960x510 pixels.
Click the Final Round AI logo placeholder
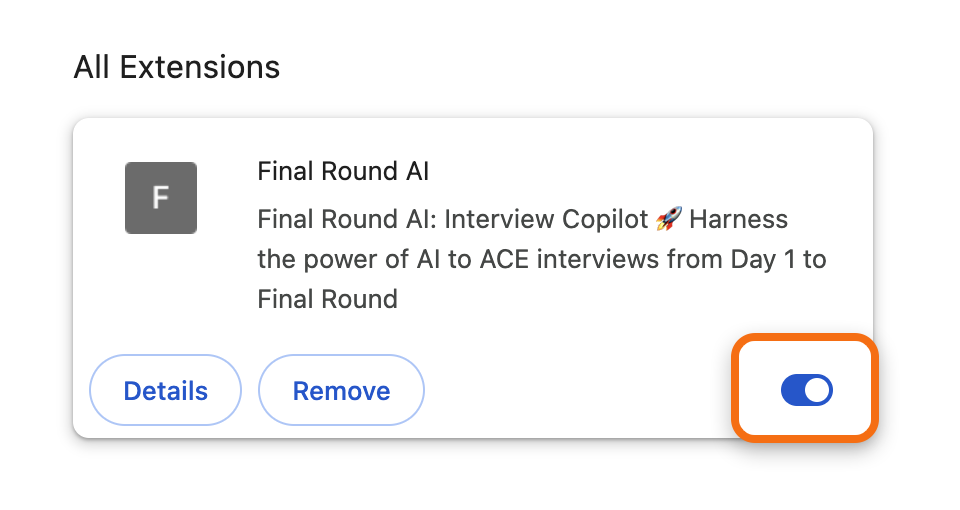pos(161,198)
